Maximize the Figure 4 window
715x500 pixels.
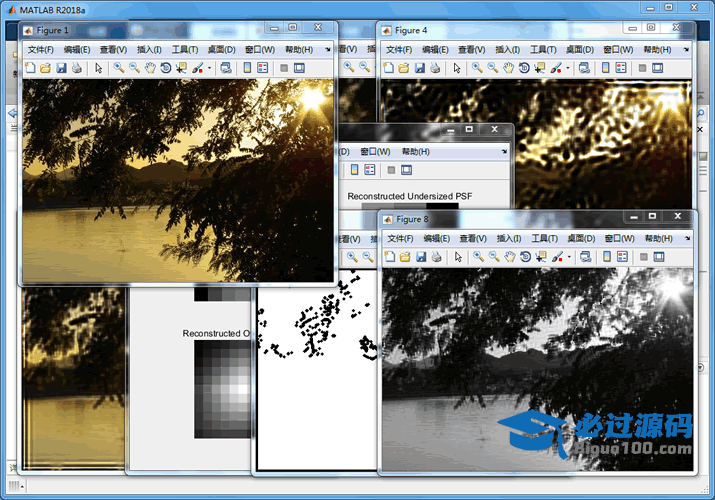pyautogui.click(x=651, y=28)
